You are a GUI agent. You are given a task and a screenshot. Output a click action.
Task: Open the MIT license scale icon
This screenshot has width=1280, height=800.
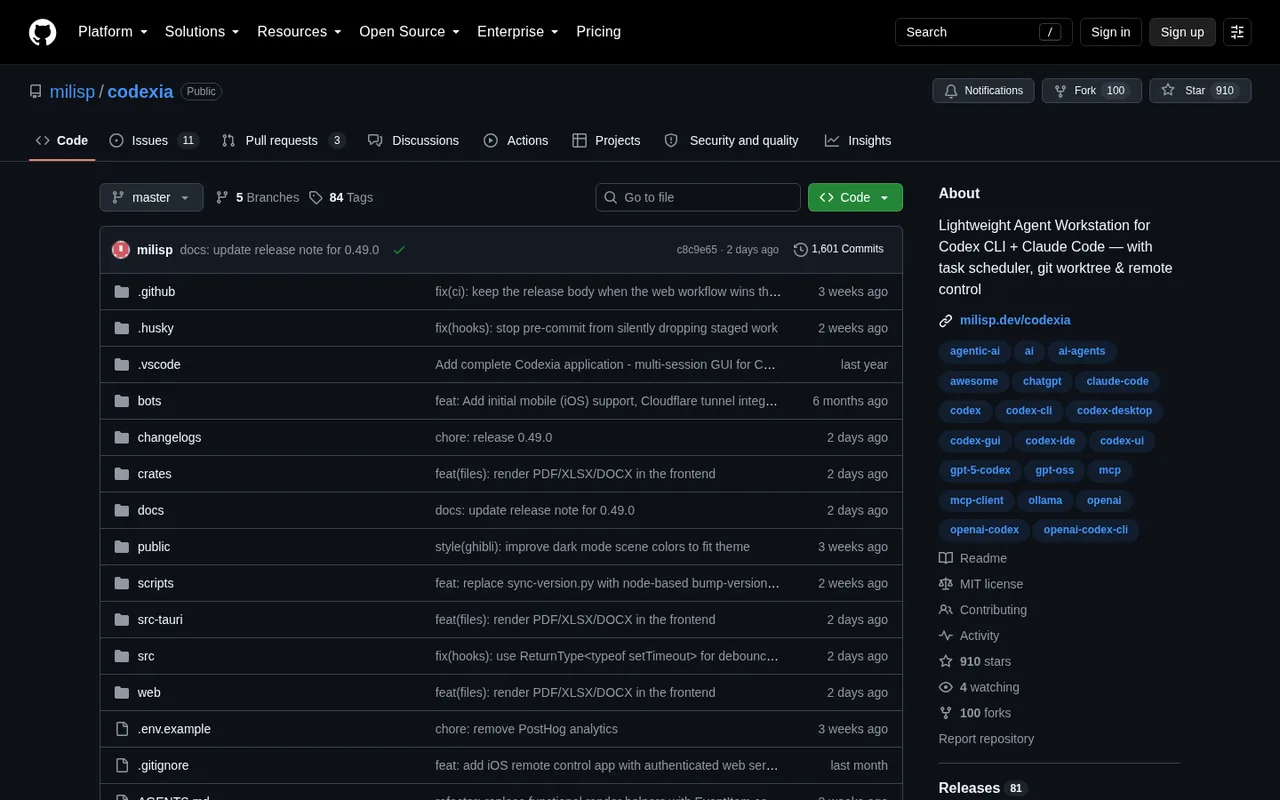click(946, 584)
